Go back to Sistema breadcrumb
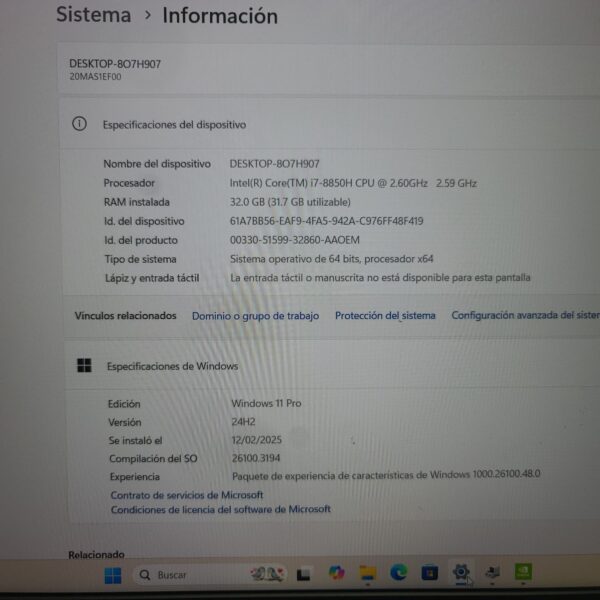Screen dimensions: 600x600 (94, 15)
